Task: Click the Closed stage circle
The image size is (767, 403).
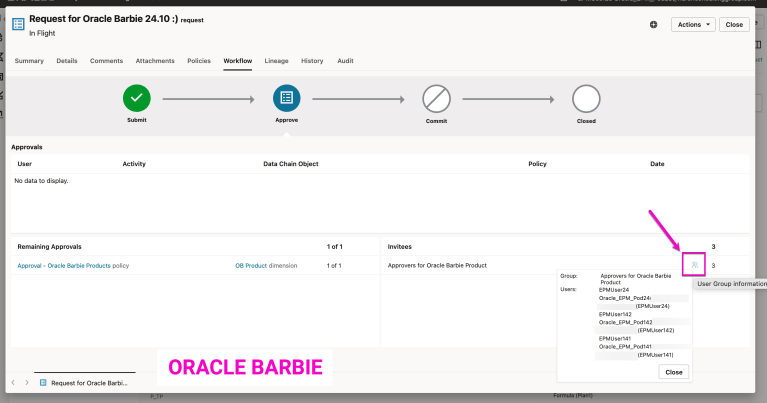Action: click(586, 99)
